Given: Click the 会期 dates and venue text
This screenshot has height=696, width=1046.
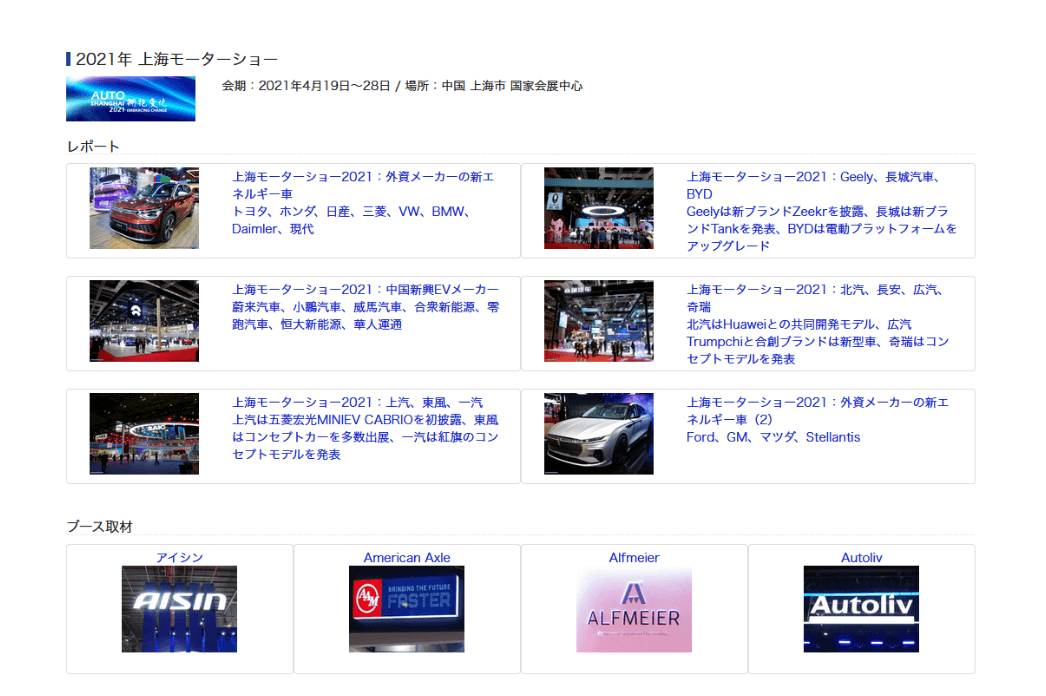Looking at the screenshot, I should 402,86.
